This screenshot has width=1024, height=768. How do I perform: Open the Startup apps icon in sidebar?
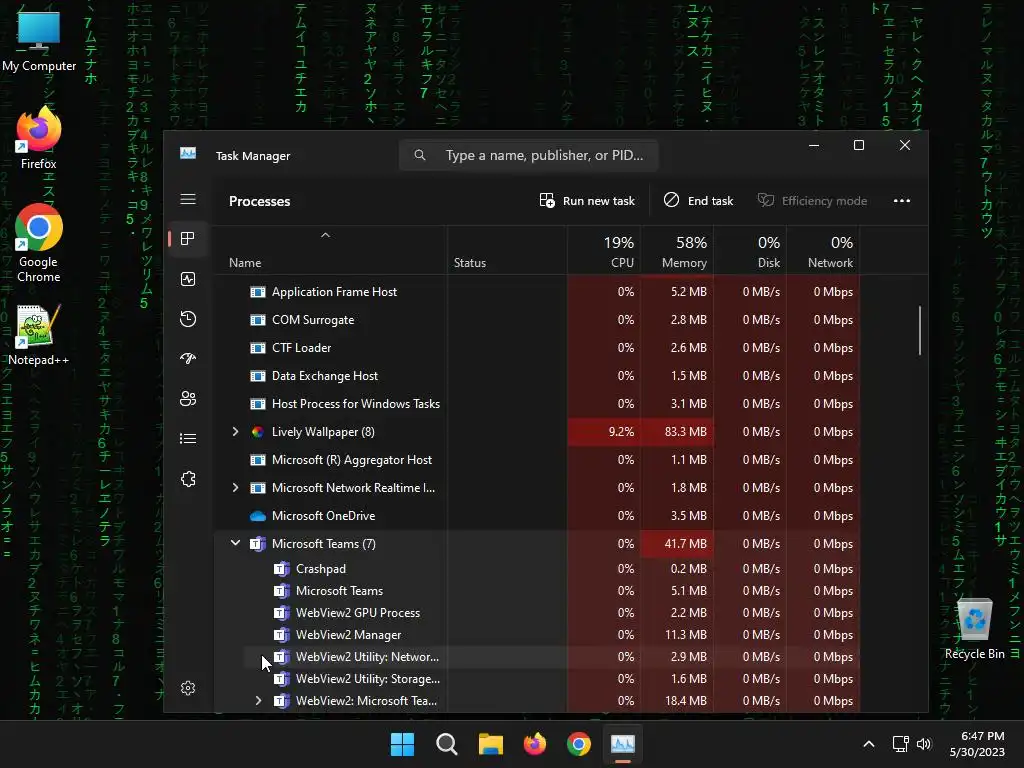pyautogui.click(x=187, y=359)
